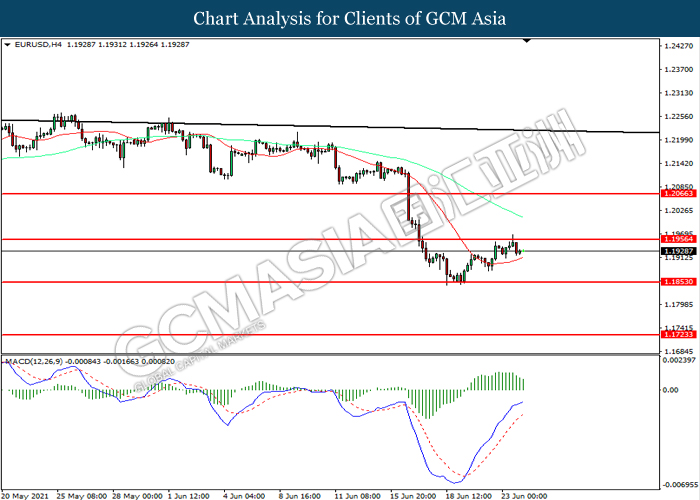Click the 1.17985 price axis value
Image resolution: width=700 pixels, height=500 pixels.
pyautogui.click(x=679, y=304)
